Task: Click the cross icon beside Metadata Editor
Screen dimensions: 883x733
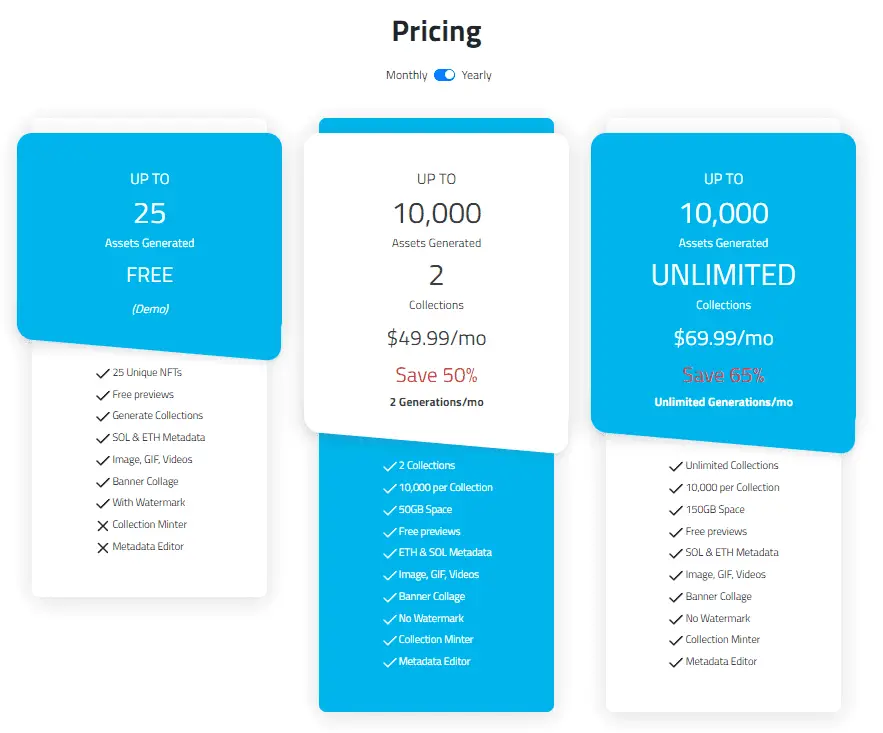Action: [x=102, y=547]
